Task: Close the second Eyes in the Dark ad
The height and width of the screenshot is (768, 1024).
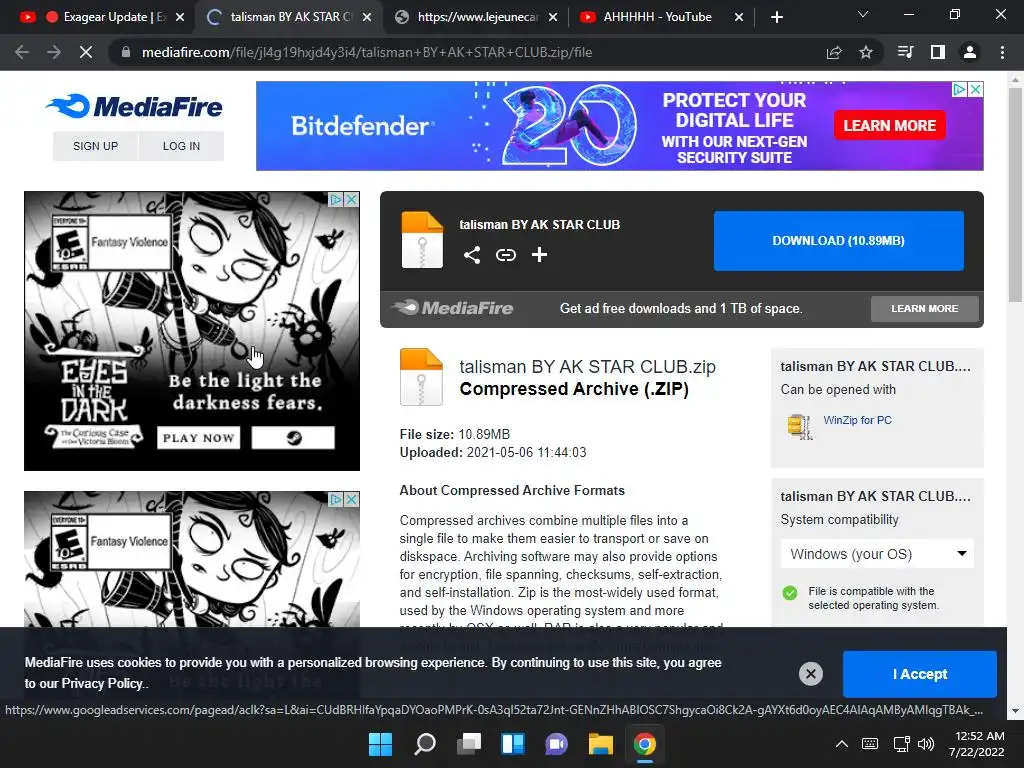Action: 352,499
